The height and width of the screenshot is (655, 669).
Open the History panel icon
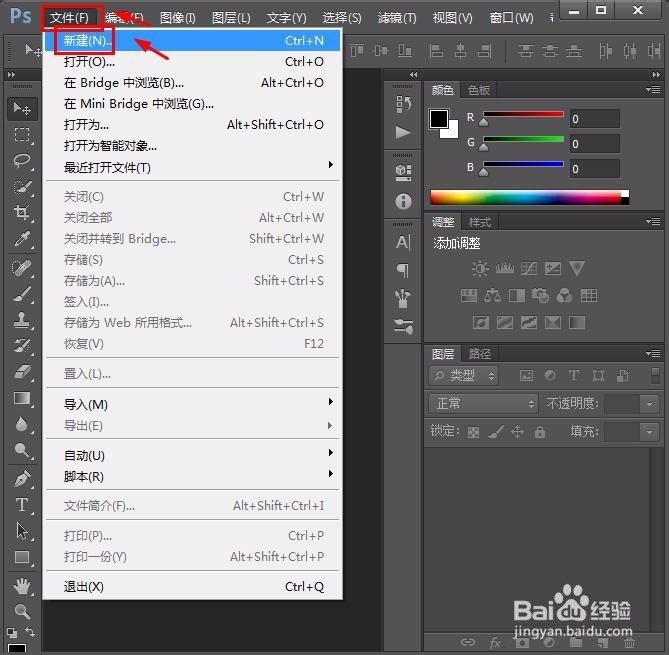[403, 104]
